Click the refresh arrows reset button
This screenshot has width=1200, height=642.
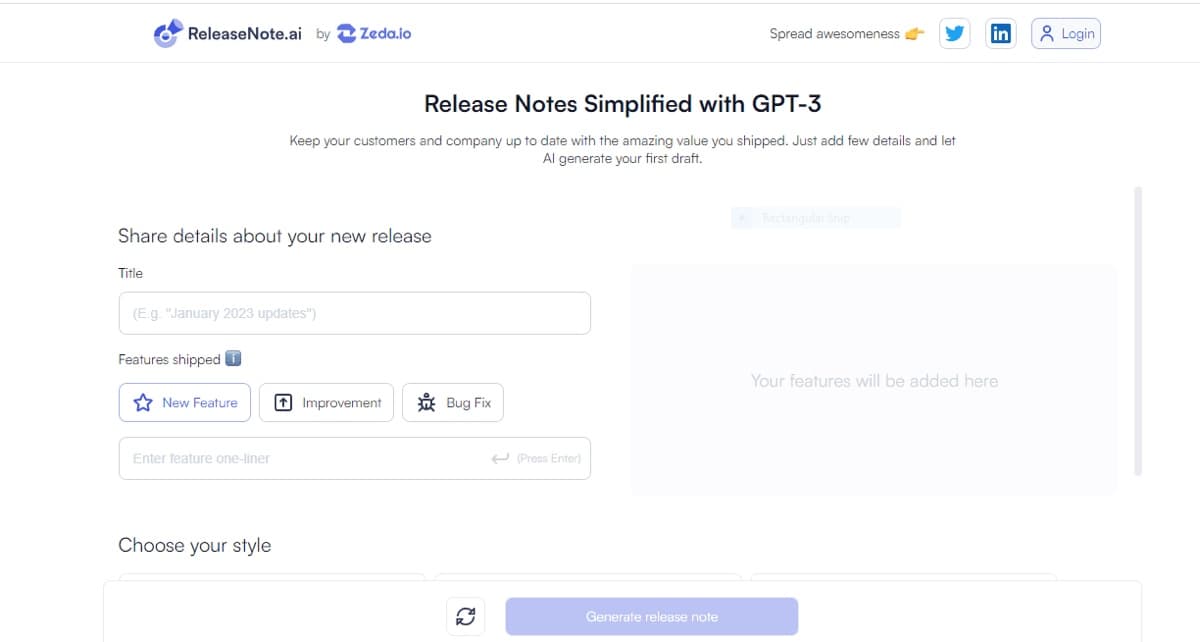[x=465, y=616]
